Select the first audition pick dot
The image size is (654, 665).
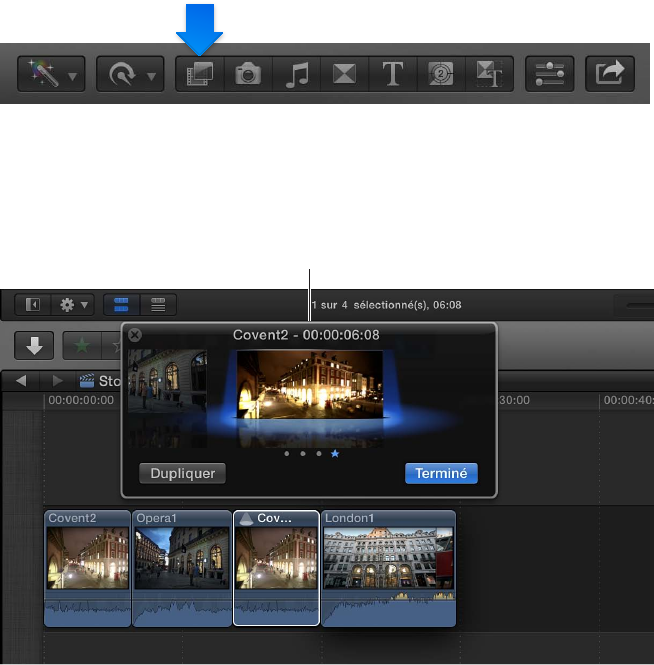coord(287,454)
